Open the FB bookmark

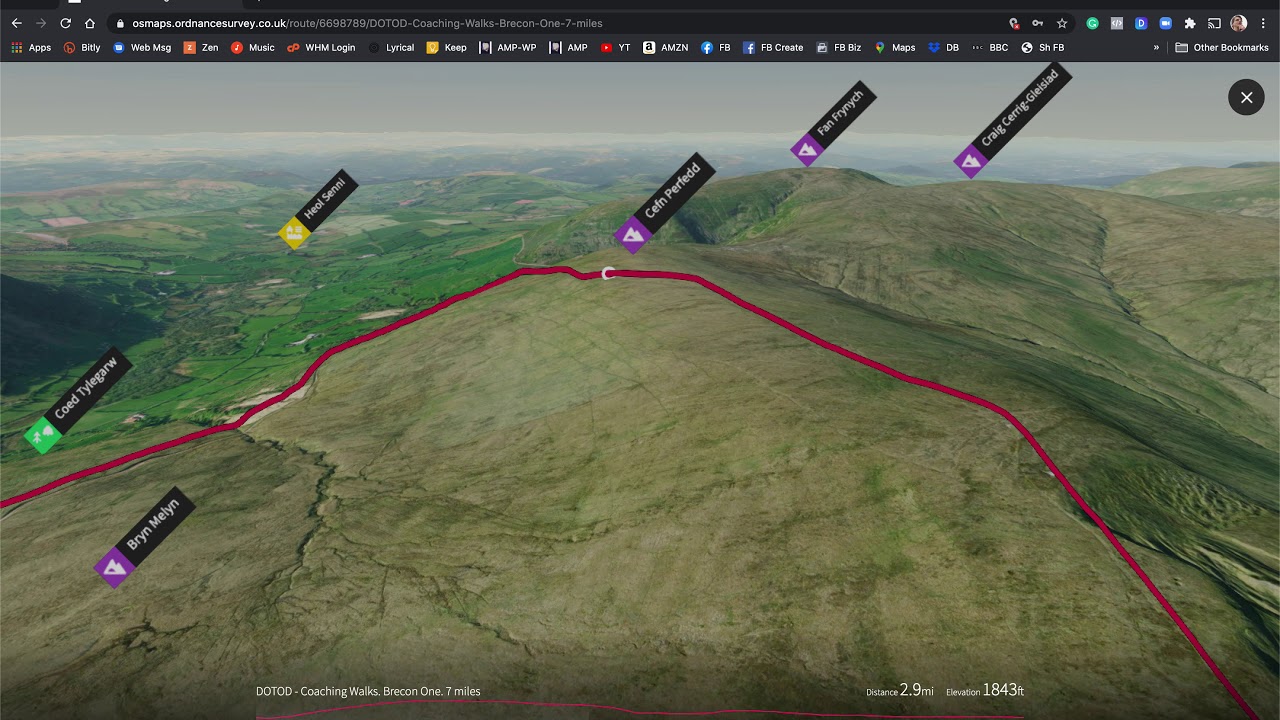point(715,47)
